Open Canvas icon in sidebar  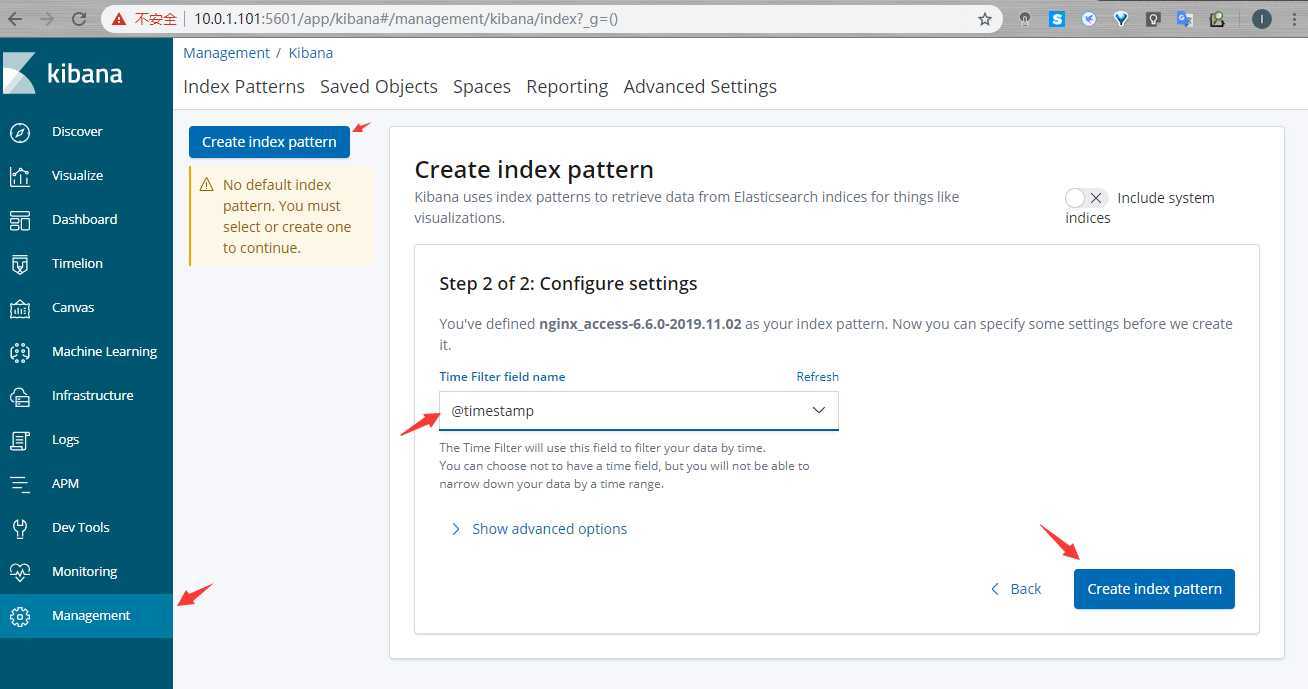[20, 308]
